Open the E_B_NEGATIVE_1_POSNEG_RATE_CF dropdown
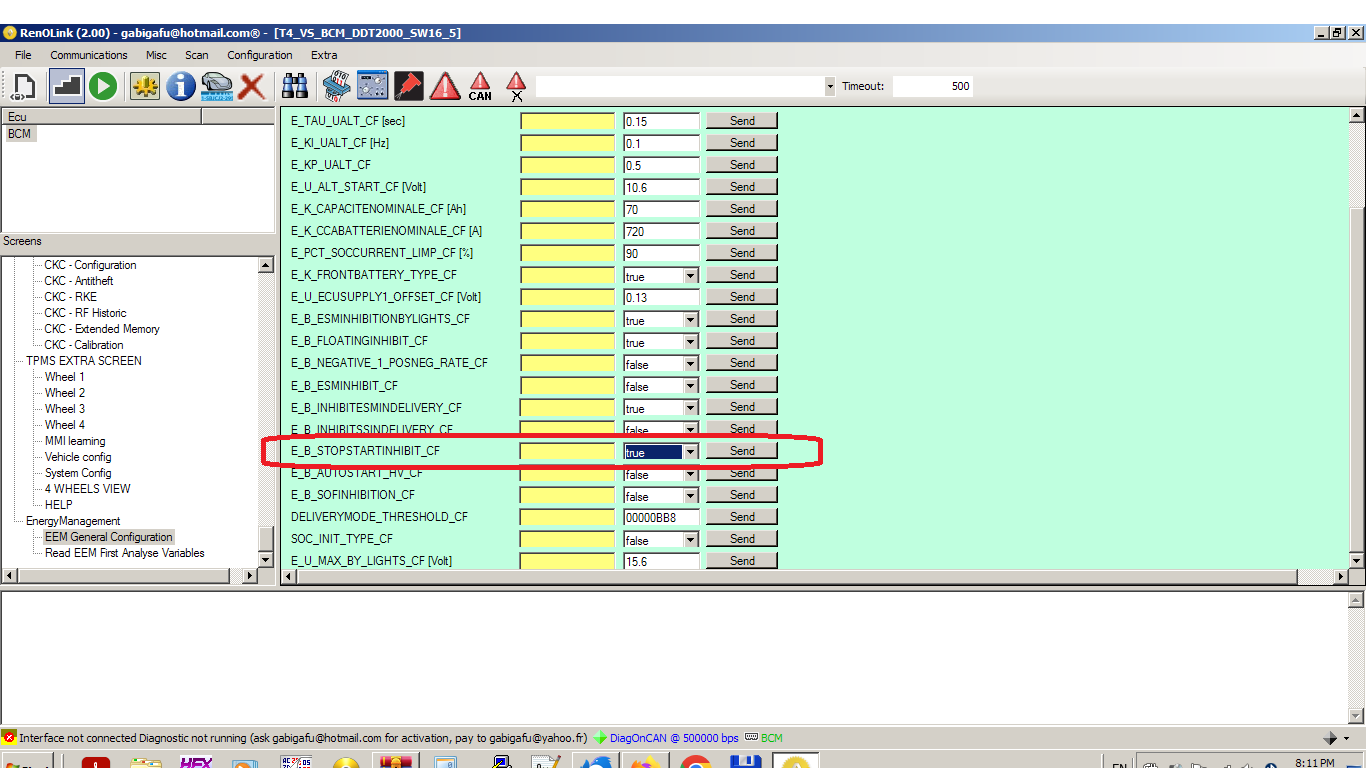Viewport: 1366px width, 768px height. [x=690, y=364]
